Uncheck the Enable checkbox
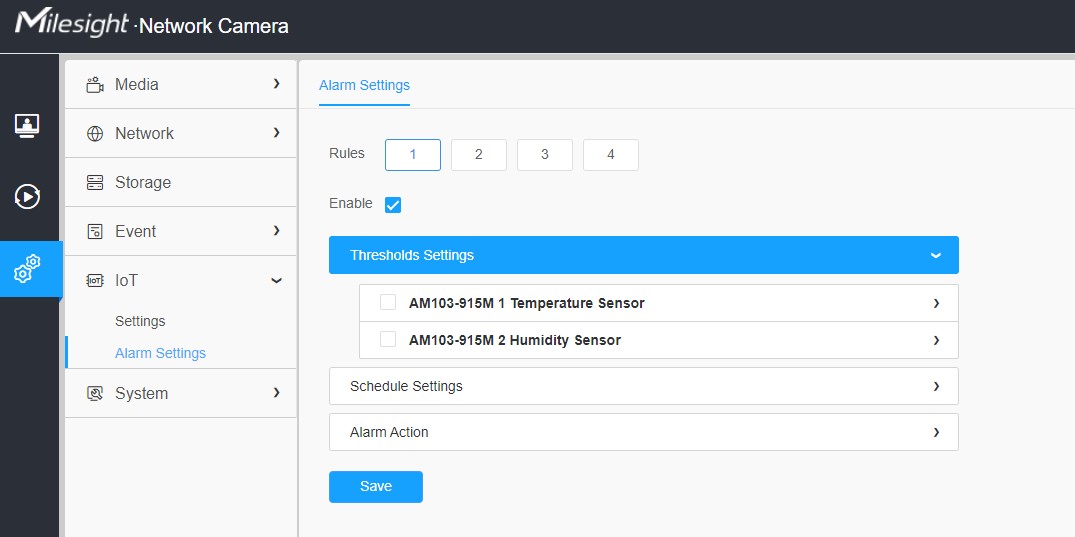The width and height of the screenshot is (1075, 537). click(x=393, y=204)
